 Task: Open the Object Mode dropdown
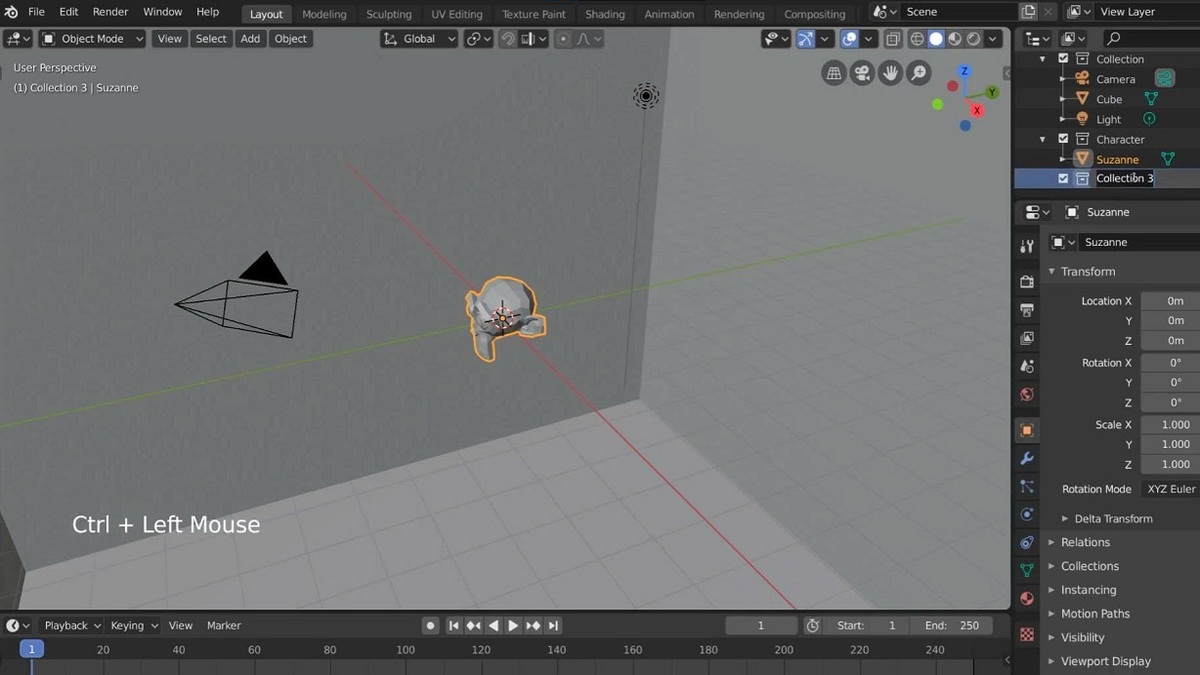92,39
